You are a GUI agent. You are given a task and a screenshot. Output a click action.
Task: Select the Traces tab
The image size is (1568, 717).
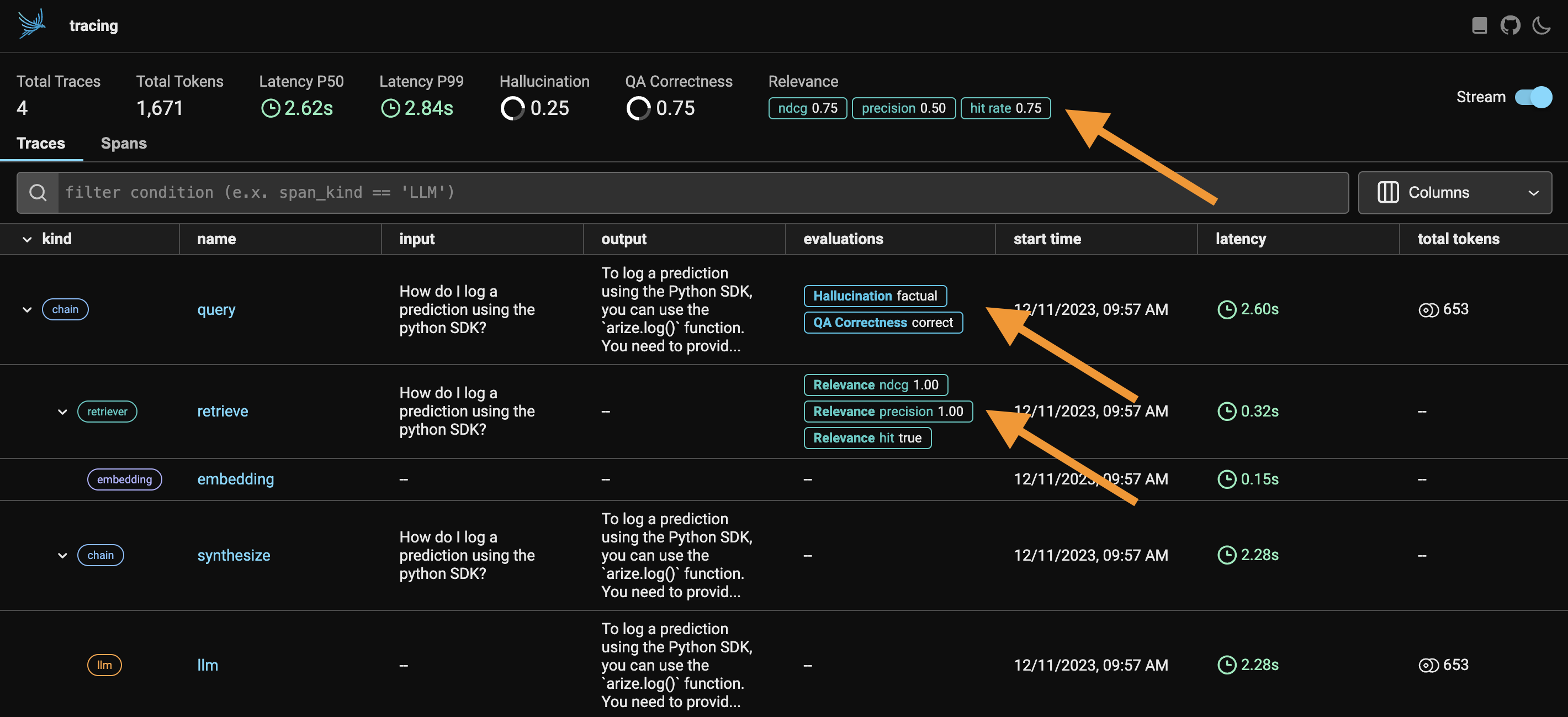click(x=41, y=143)
